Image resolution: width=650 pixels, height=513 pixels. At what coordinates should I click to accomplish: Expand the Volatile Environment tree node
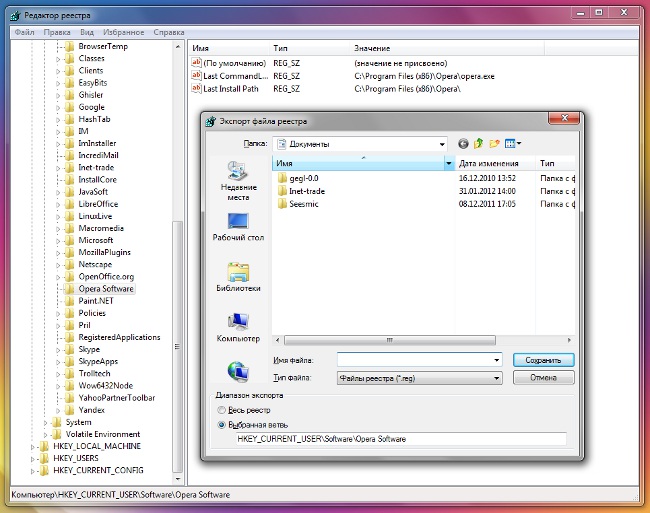46,435
